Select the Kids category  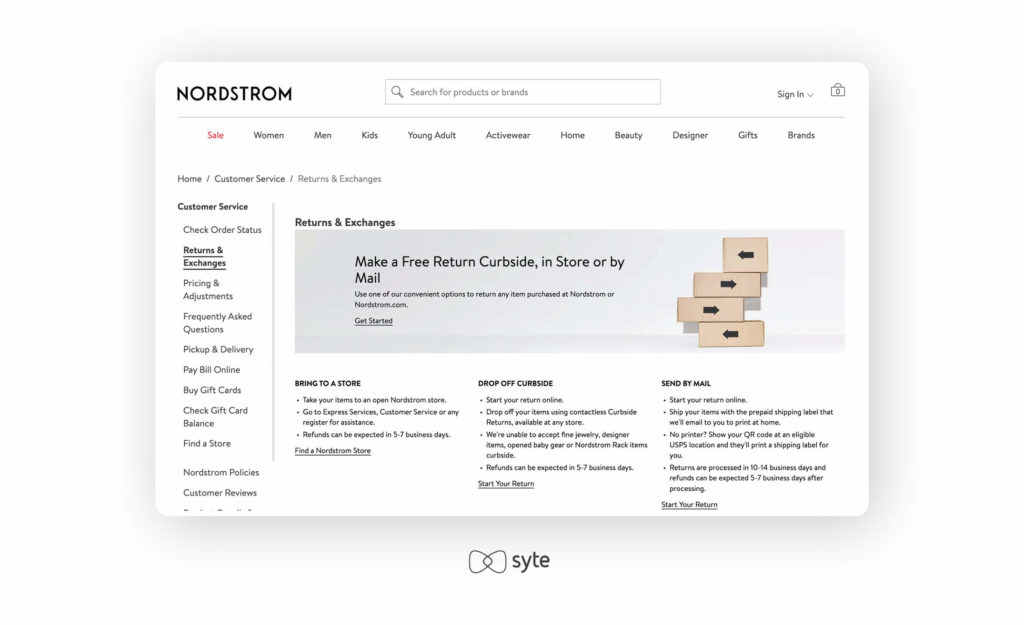[x=370, y=135]
